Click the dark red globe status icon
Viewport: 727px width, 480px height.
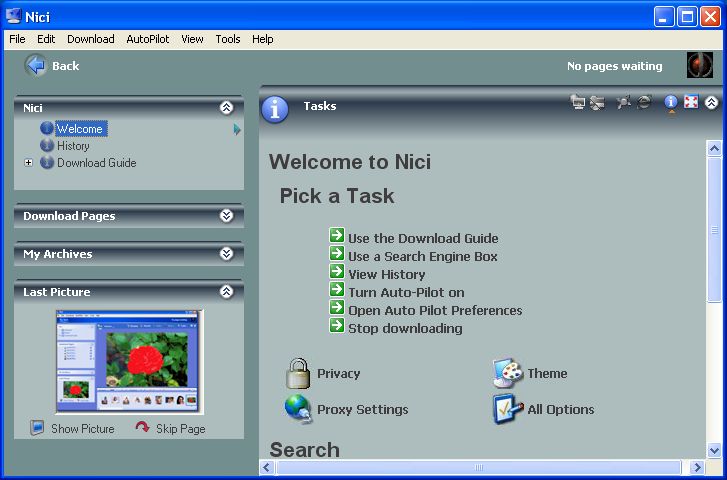700,65
